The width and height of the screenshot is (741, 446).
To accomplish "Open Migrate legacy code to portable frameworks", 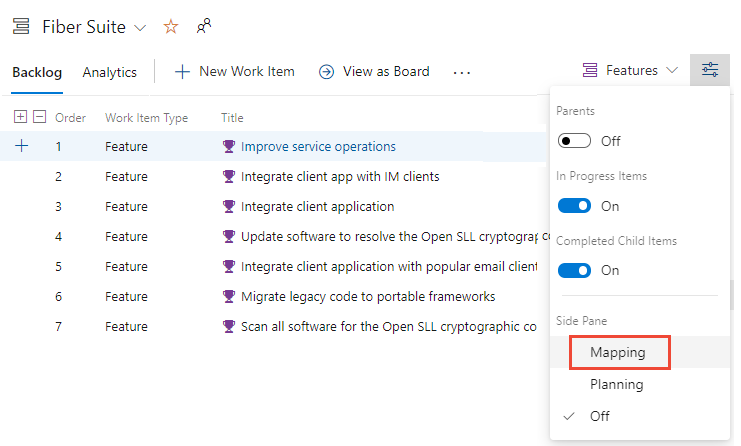I will [x=368, y=297].
